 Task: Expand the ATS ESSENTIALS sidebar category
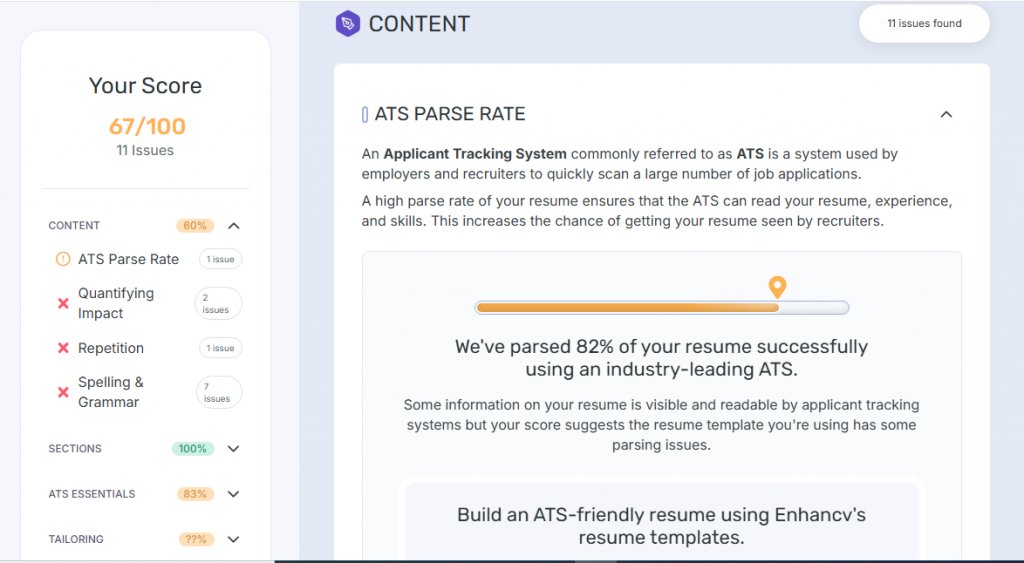(x=234, y=494)
